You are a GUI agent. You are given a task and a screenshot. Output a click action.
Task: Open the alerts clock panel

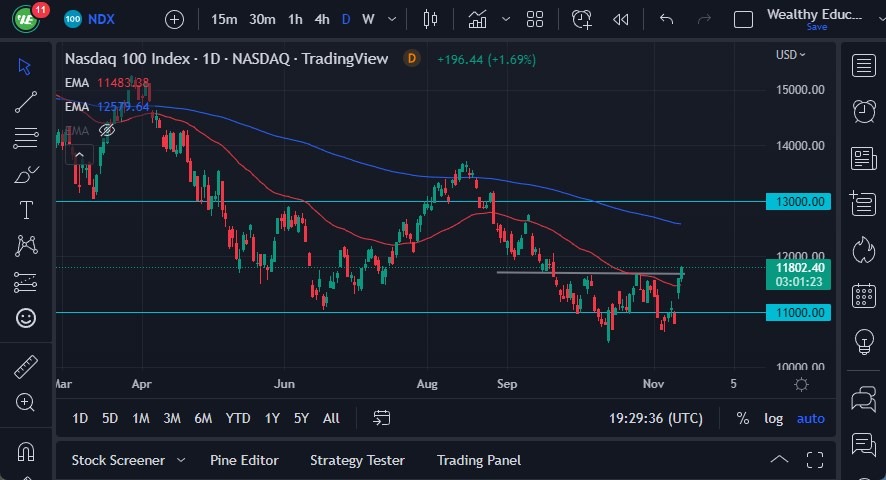863,110
